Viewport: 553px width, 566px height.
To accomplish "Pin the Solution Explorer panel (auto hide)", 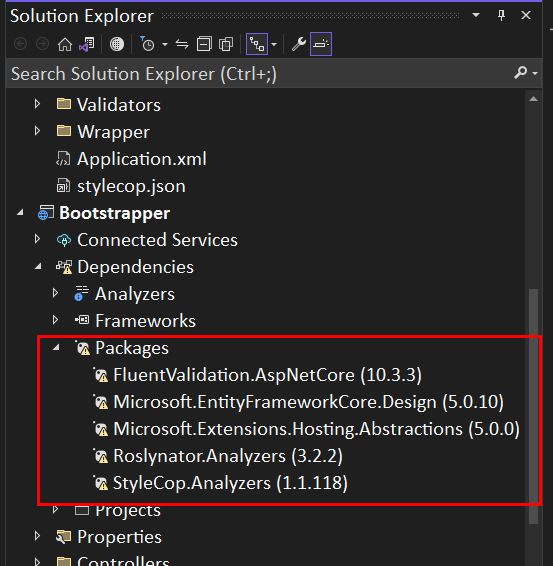I will tap(501, 15).
